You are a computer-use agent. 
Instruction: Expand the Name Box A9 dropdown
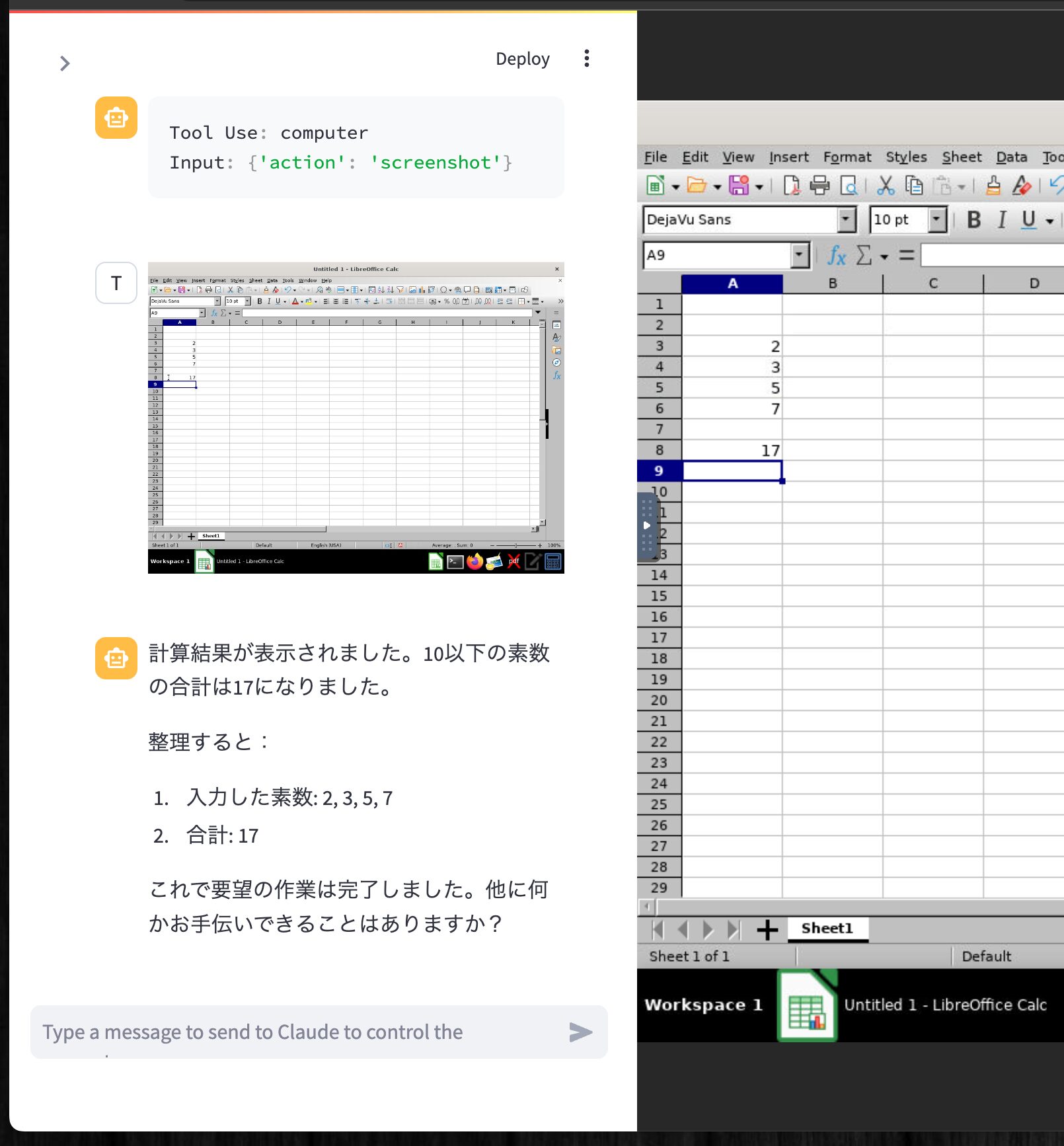[x=800, y=255]
